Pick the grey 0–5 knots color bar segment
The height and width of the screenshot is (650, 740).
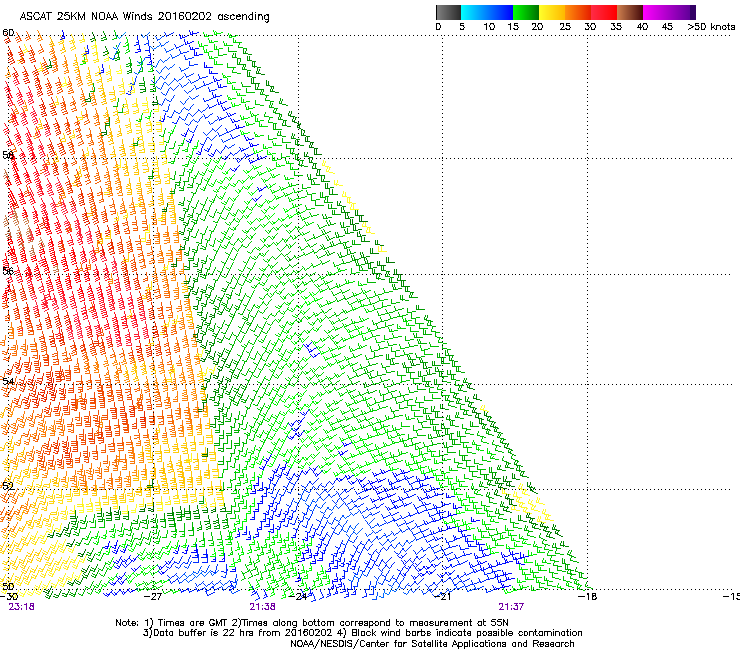pyautogui.click(x=448, y=12)
